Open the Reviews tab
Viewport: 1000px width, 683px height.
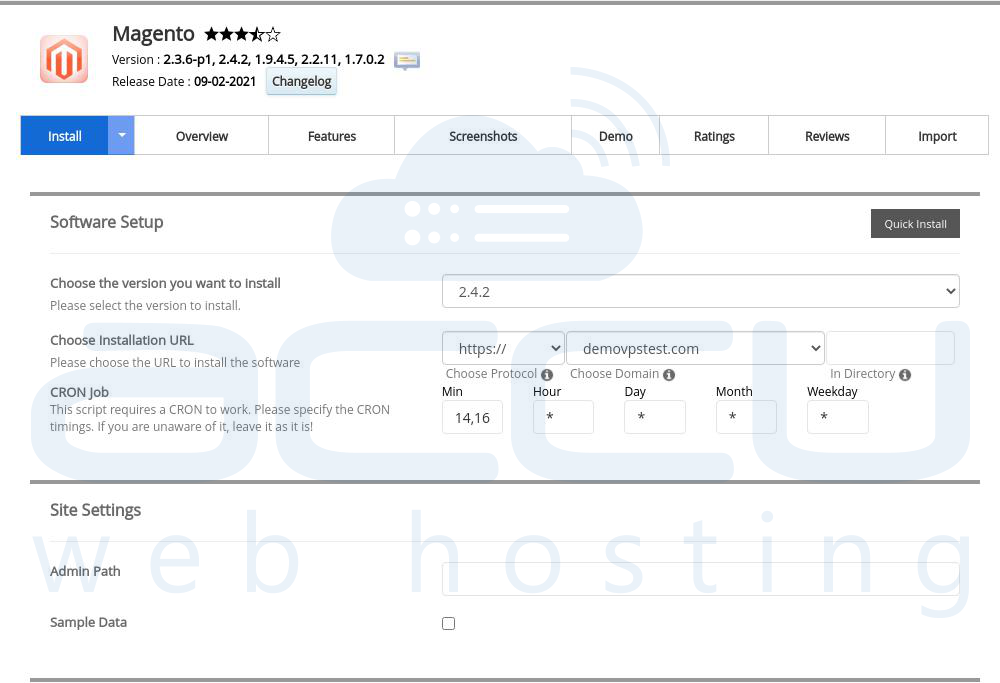[x=827, y=135]
